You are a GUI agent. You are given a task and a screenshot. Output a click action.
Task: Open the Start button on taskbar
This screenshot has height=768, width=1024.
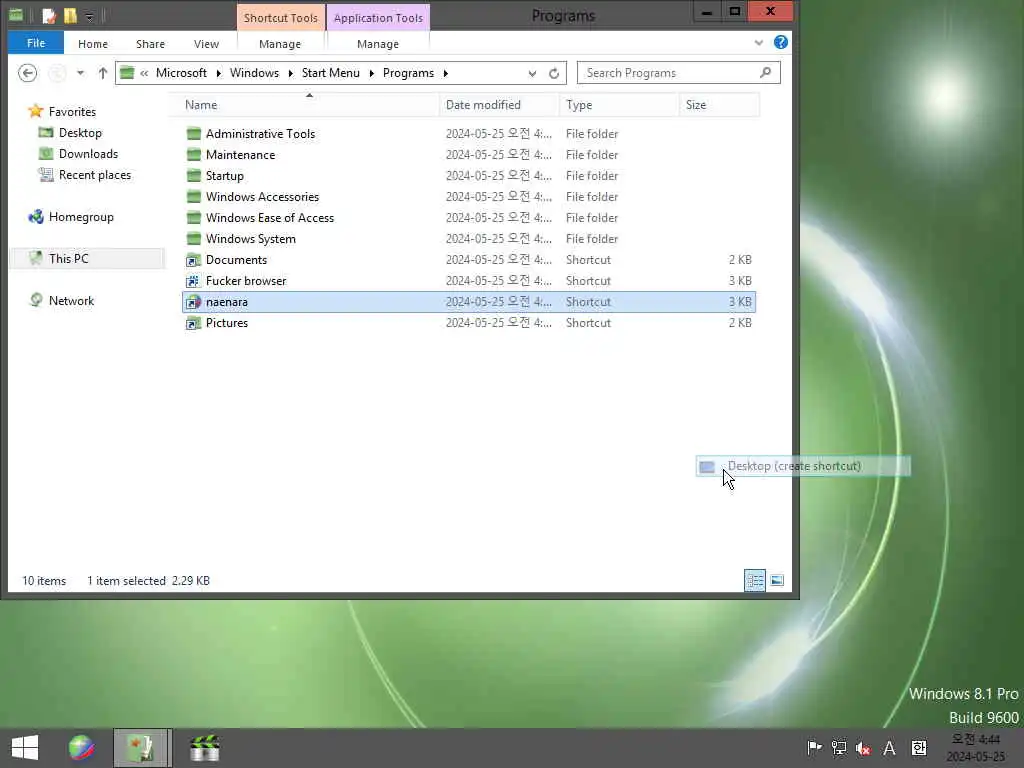[x=25, y=748]
